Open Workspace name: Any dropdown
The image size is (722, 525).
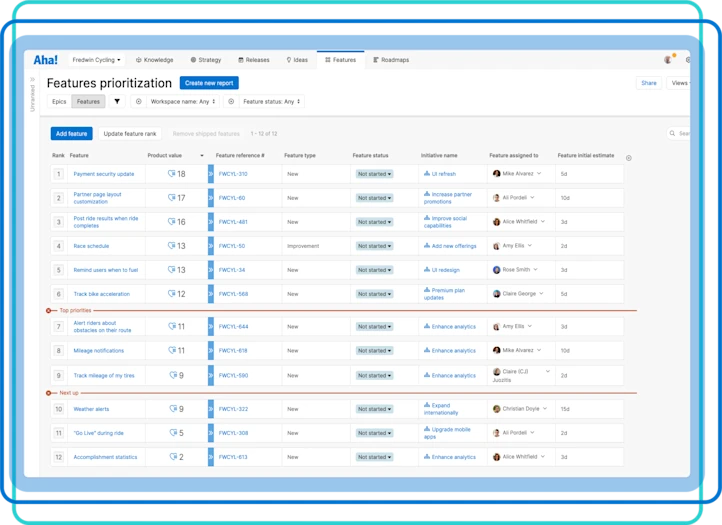pyautogui.click(x=183, y=101)
